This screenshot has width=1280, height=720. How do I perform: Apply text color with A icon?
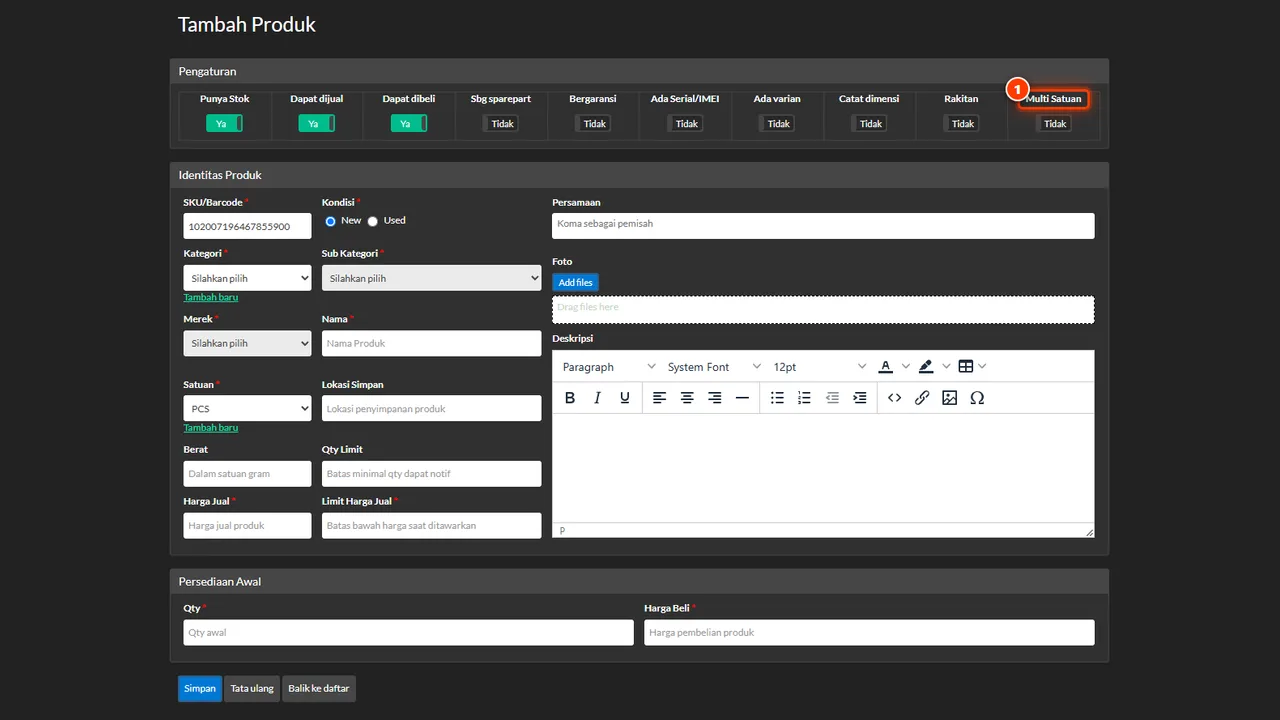coord(885,367)
